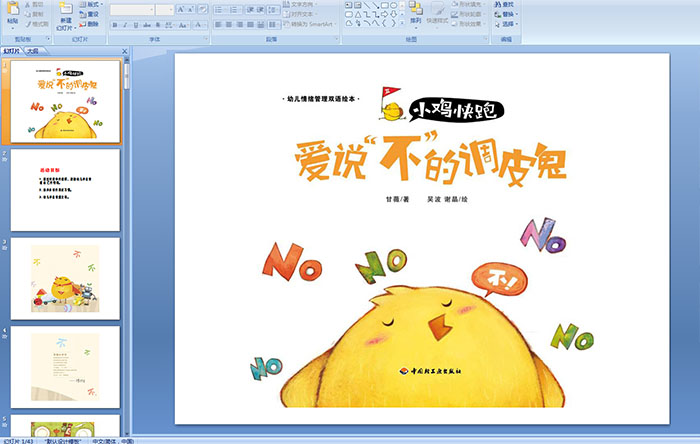Open the Select (选择) menu
This screenshot has width=700, height=444.
506,24
